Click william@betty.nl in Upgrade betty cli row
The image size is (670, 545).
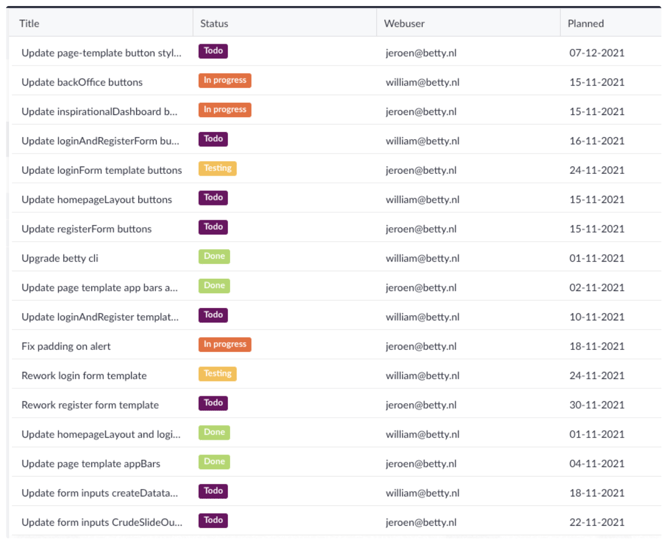(x=423, y=258)
